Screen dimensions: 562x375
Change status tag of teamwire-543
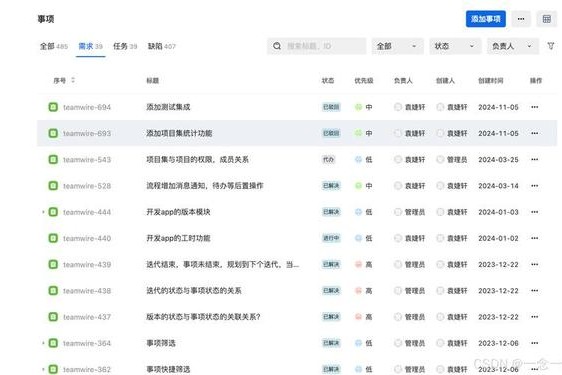pos(328,159)
